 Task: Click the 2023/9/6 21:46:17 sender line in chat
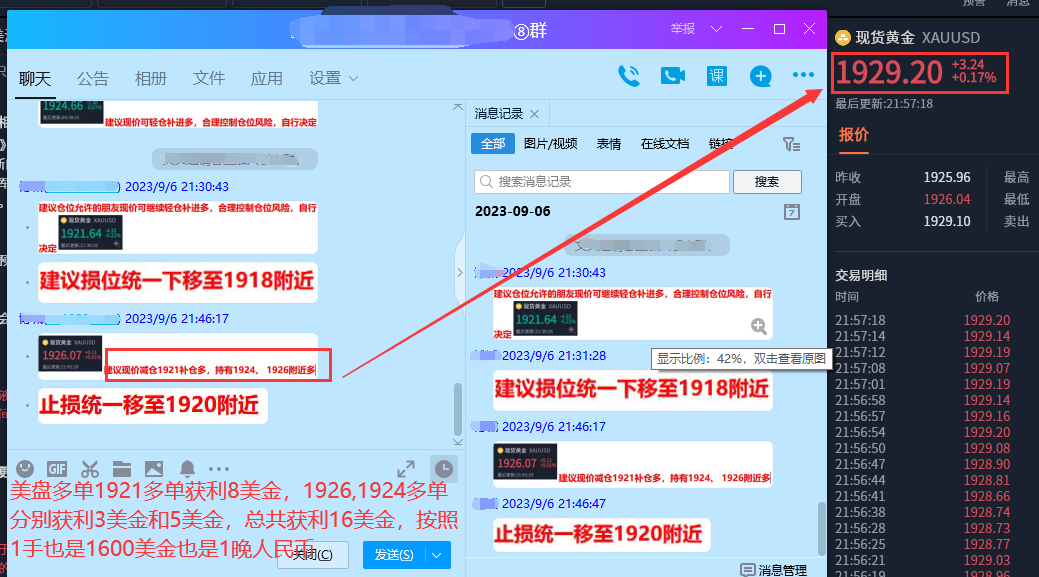(125, 319)
